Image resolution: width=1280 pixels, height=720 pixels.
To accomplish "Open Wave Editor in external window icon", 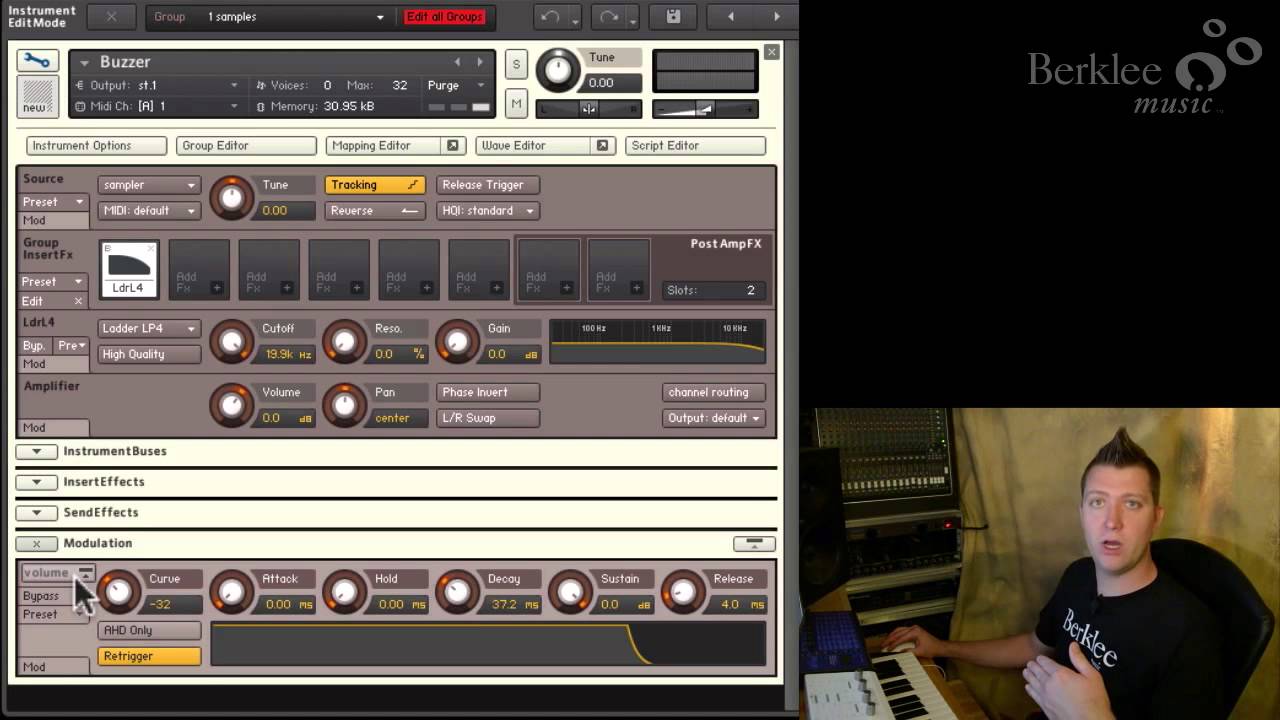I will click(x=602, y=146).
